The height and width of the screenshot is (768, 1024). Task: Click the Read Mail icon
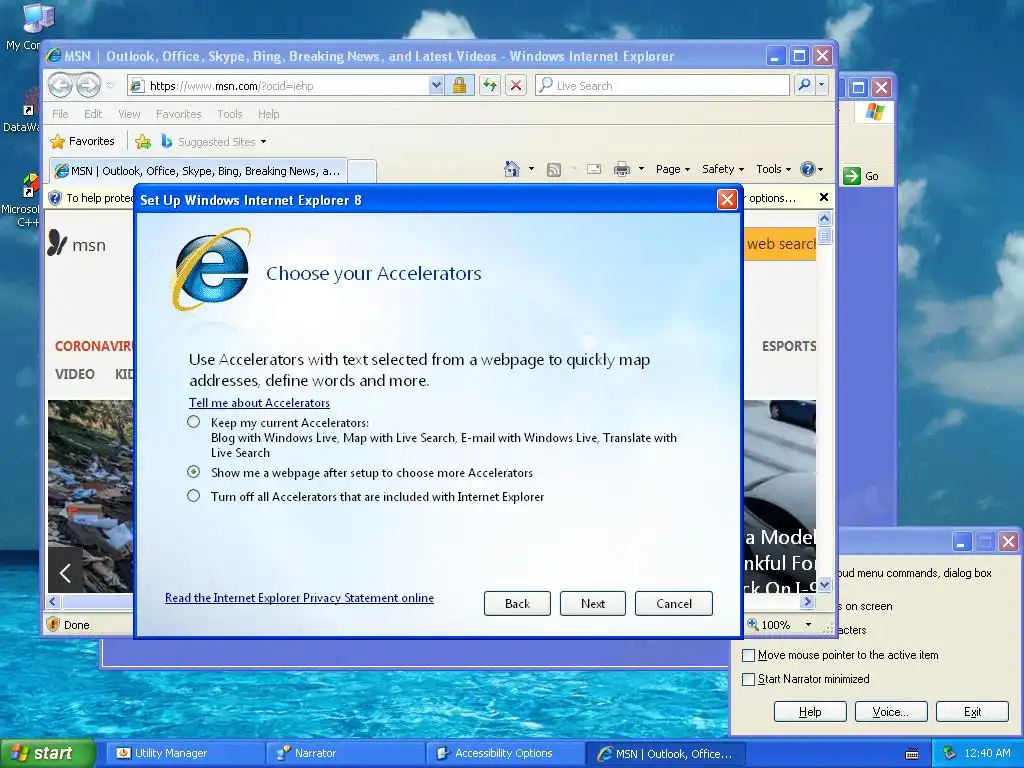tap(594, 170)
